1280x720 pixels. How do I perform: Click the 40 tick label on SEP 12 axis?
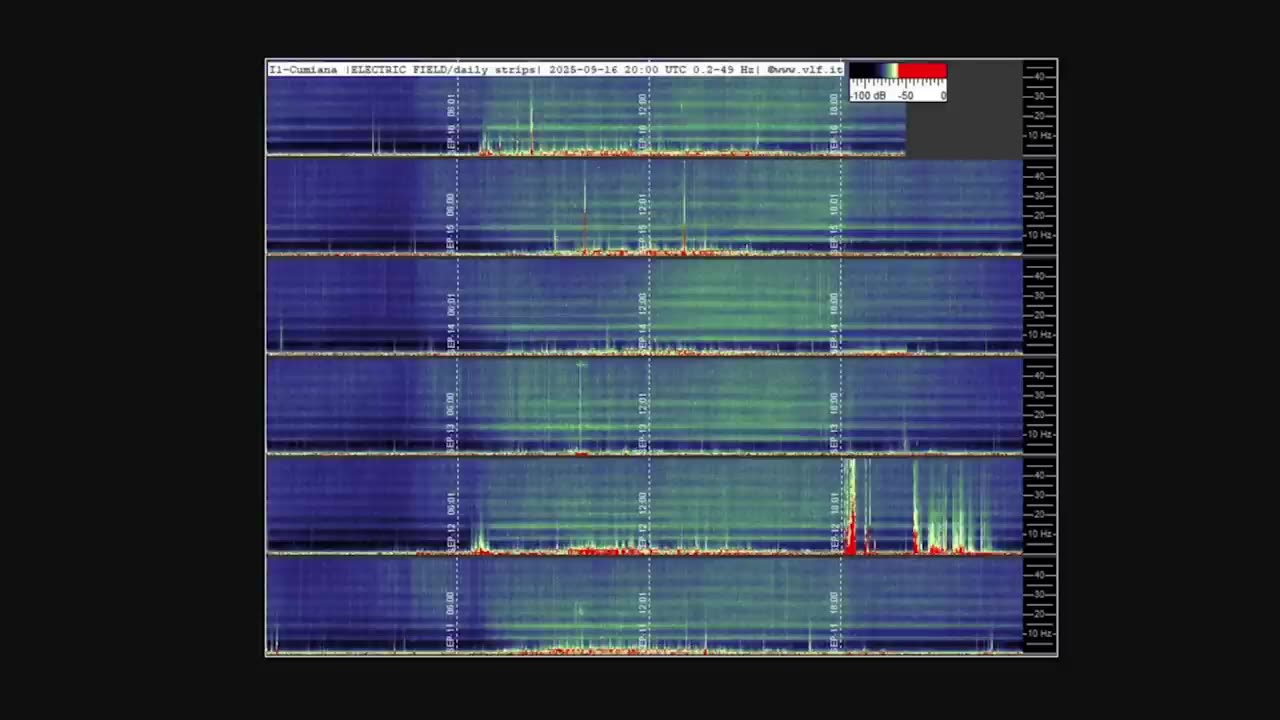(x=1040, y=475)
